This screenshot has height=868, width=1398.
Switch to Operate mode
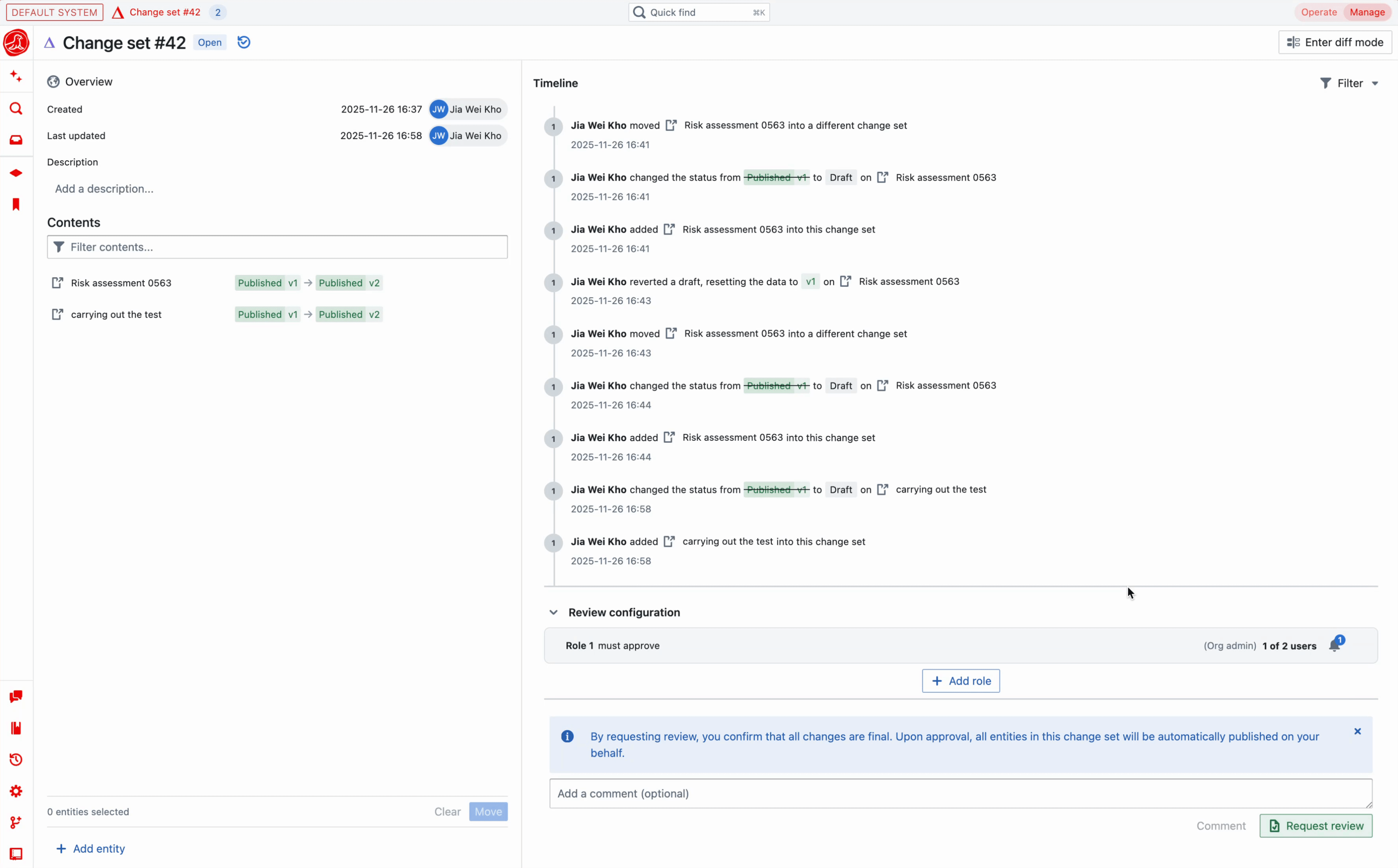point(1319,11)
